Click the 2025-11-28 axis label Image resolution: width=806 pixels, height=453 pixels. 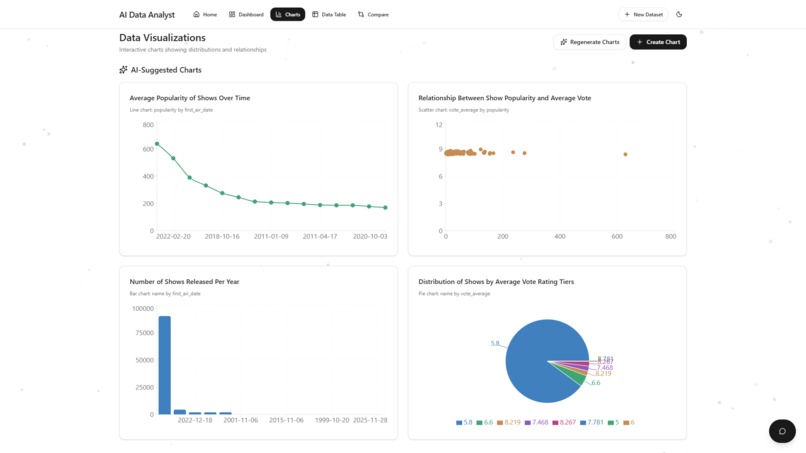[370, 420]
